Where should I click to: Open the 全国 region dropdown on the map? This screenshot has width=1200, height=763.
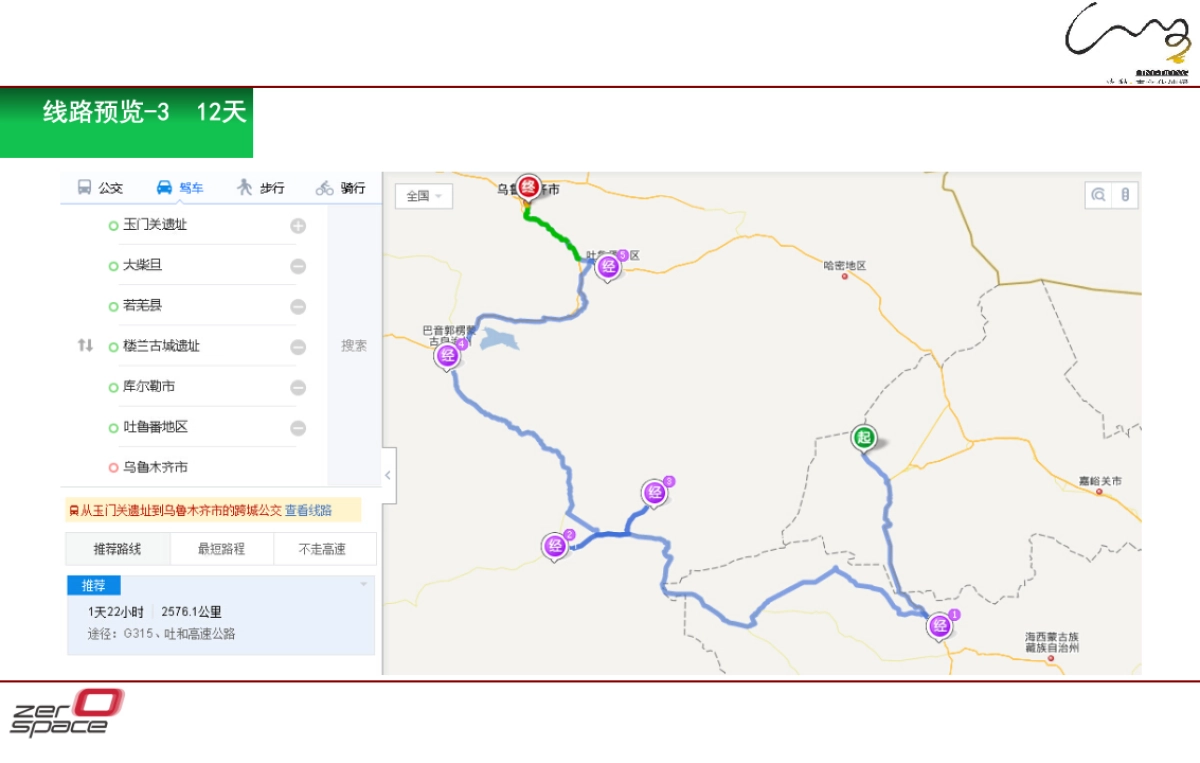coord(423,196)
